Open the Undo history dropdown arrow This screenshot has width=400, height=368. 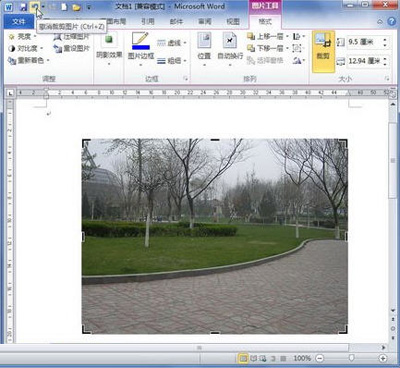coord(43,7)
